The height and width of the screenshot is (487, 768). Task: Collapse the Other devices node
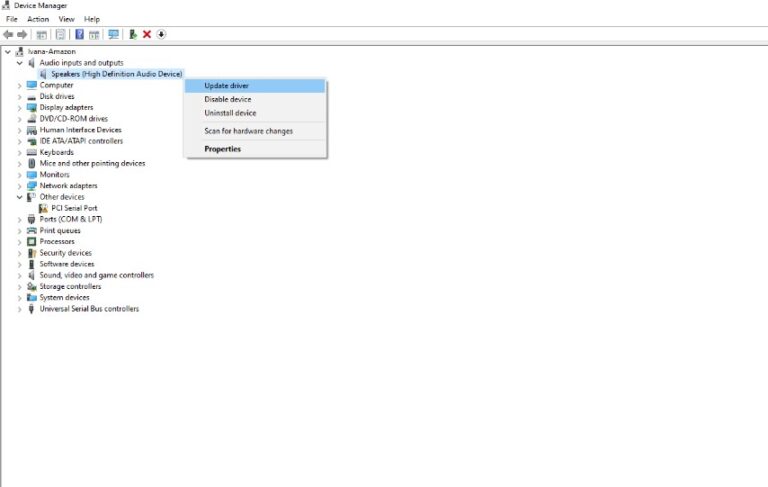point(19,197)
